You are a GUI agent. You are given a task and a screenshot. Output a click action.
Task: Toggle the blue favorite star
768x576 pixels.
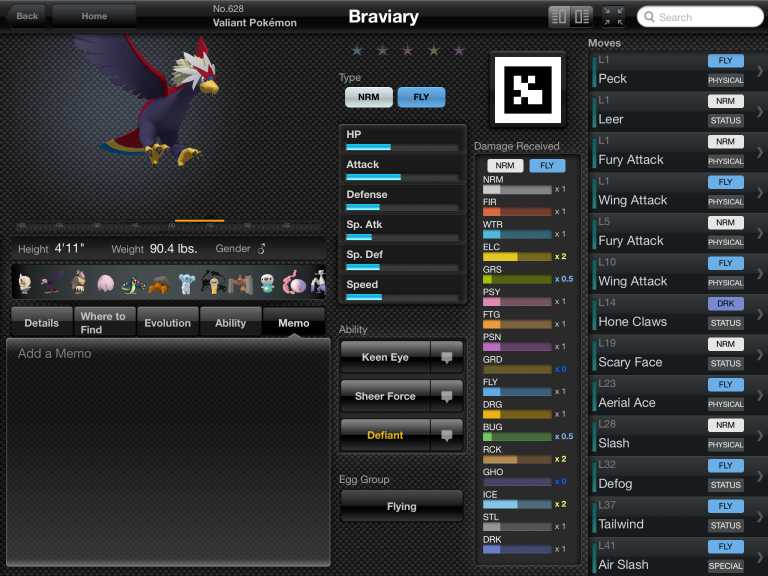tap(357, 50)
